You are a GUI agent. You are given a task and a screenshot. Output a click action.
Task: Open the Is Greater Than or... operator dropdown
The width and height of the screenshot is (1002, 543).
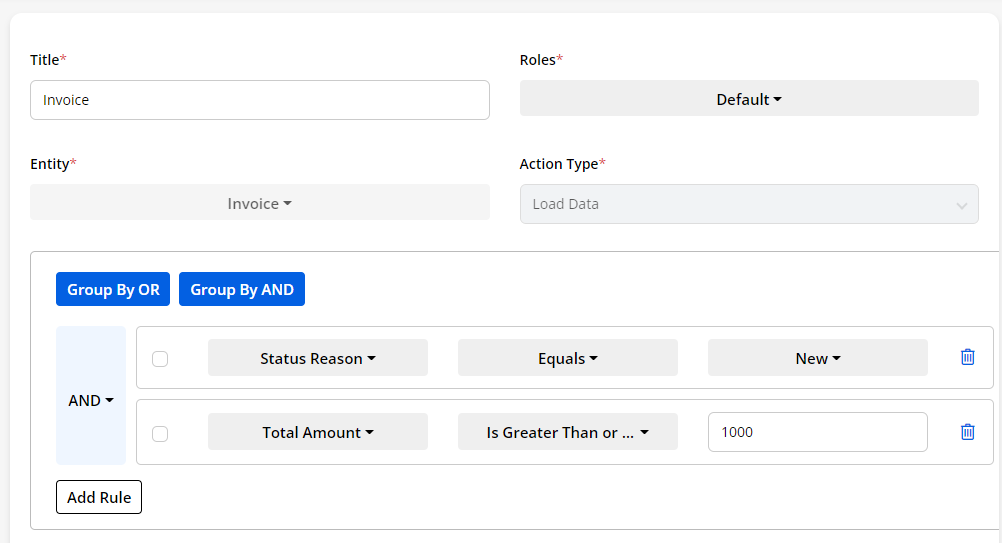567,432
